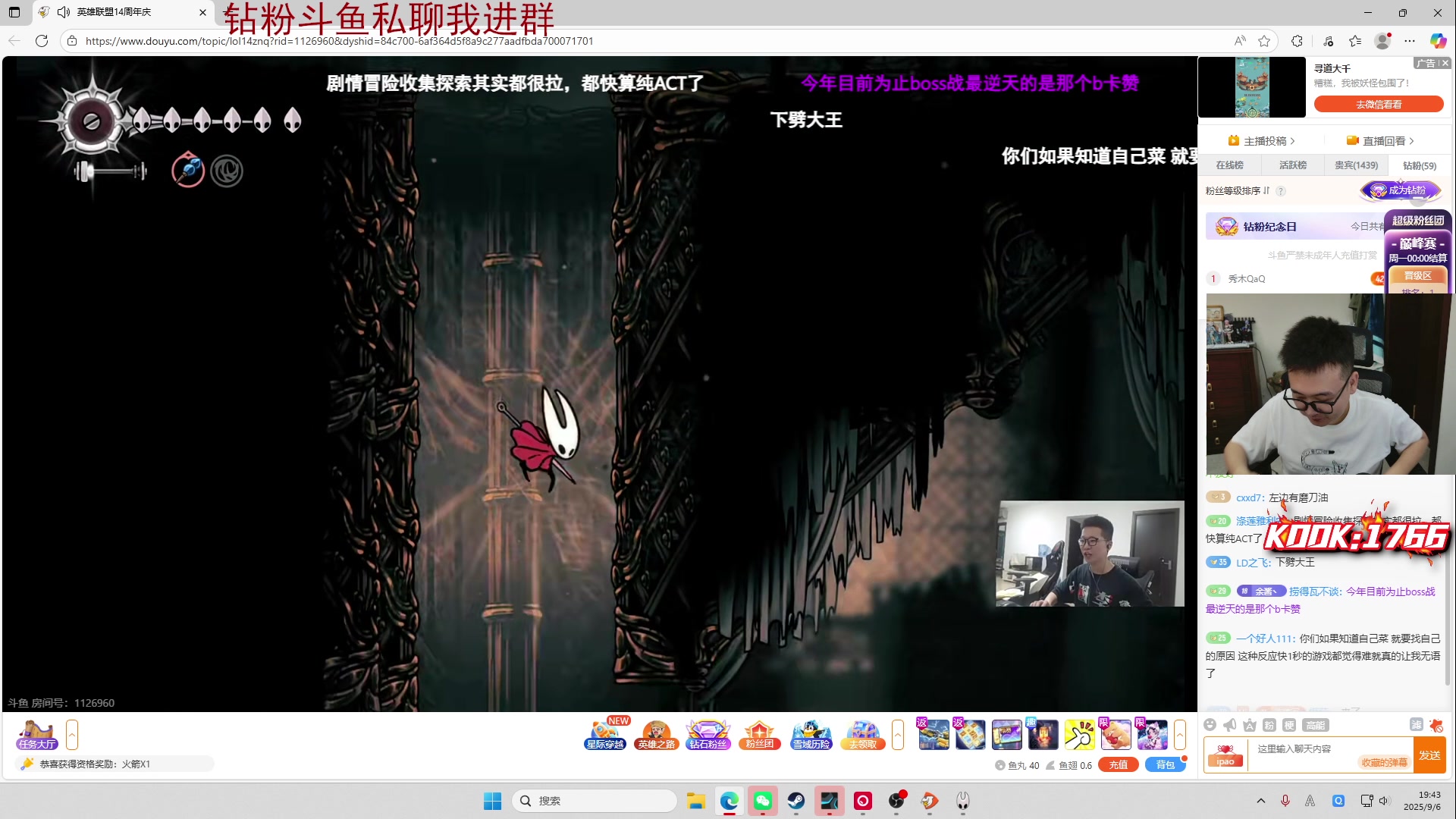Click the 梗 meme chat icon

coord(1289,725)
